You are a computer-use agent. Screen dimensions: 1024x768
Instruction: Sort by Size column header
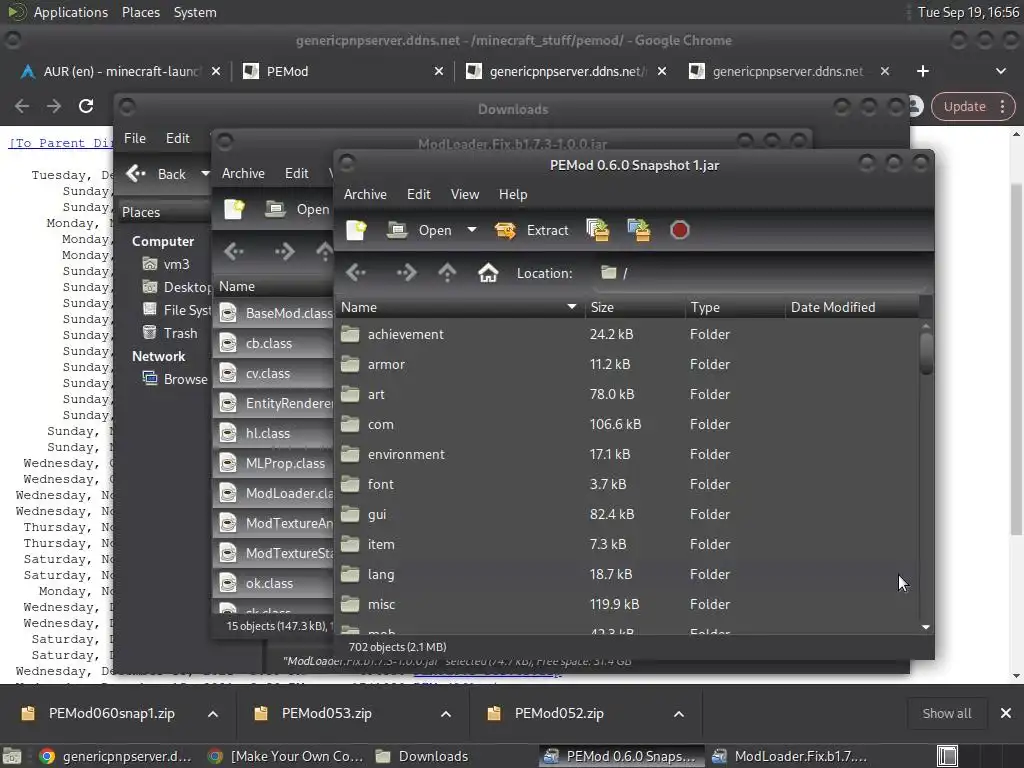point(635,307)
